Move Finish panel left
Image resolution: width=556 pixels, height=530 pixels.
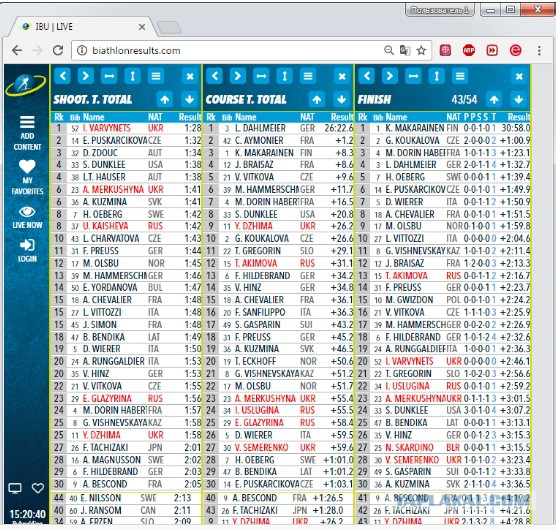367,76
